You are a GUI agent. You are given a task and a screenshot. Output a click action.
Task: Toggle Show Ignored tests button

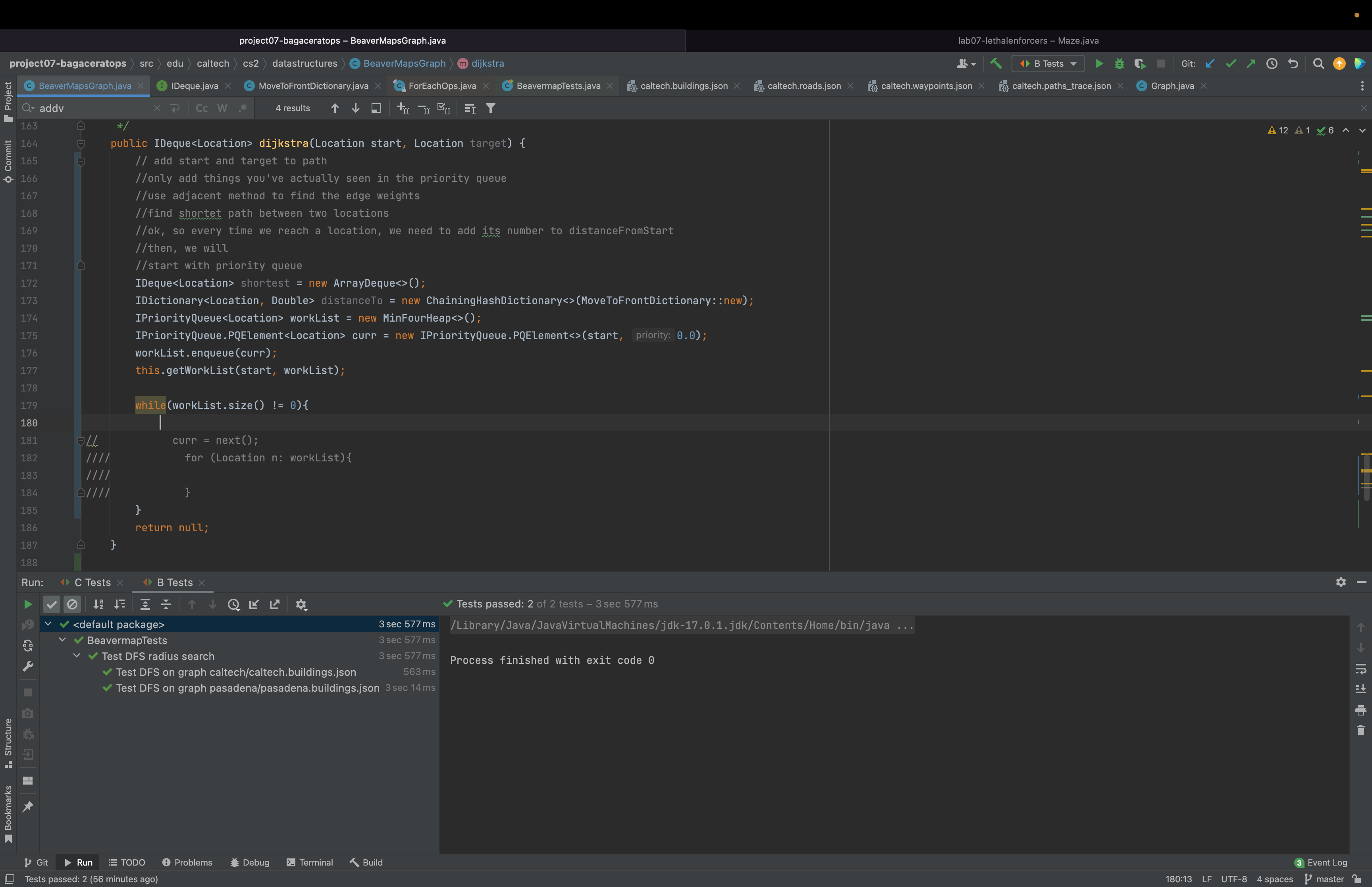coord(72,604)
